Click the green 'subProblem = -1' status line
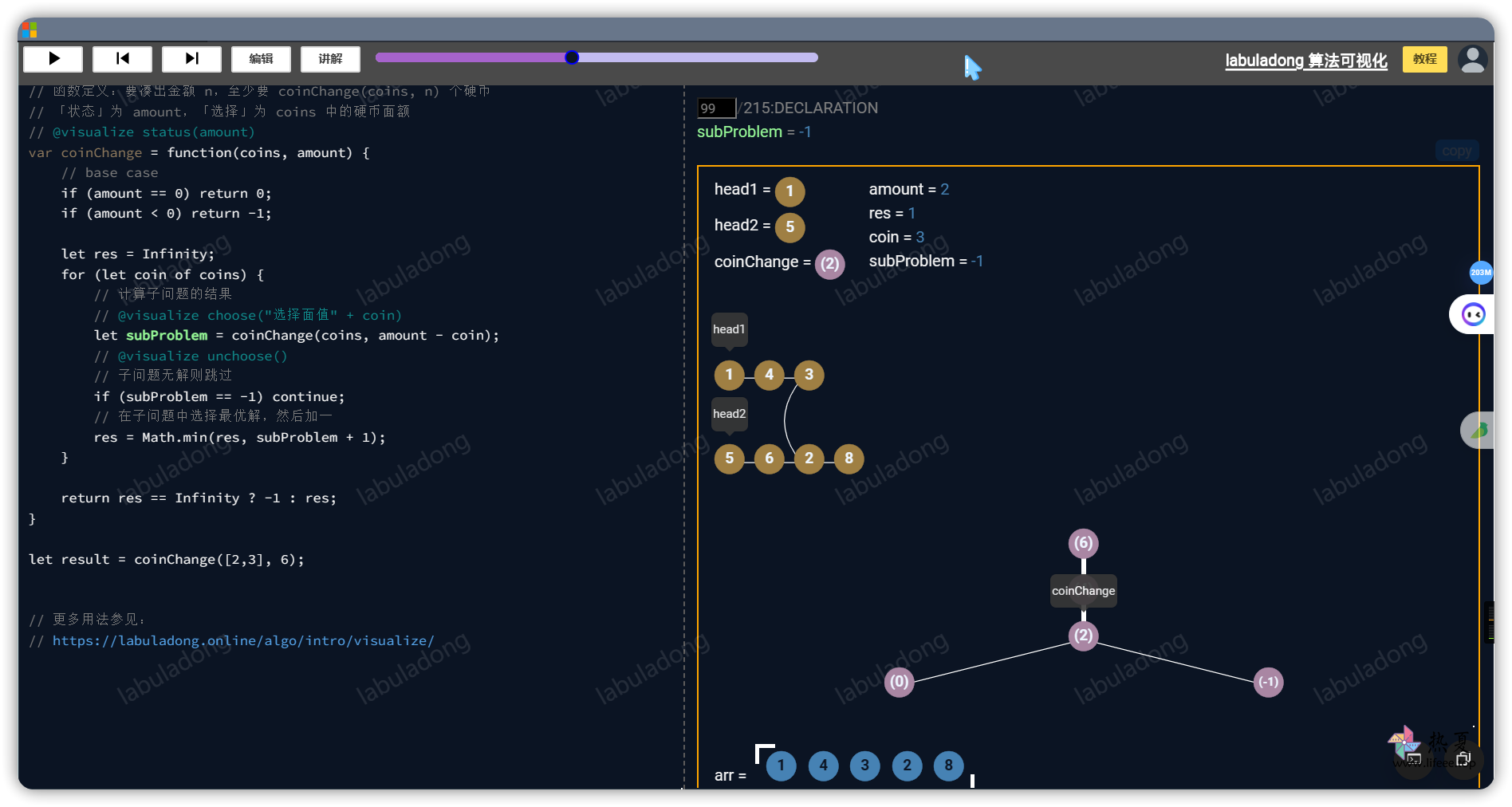This screenshot has width=1512, height=807. click(754, 132)
